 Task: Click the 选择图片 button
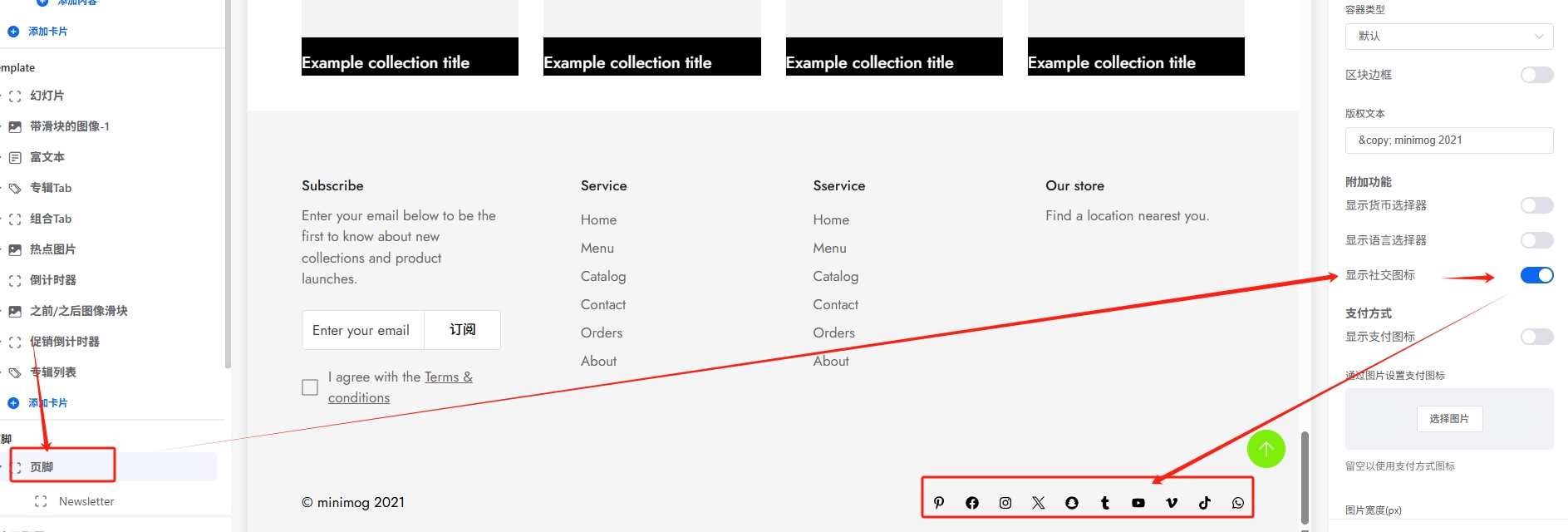[1449, 419]
